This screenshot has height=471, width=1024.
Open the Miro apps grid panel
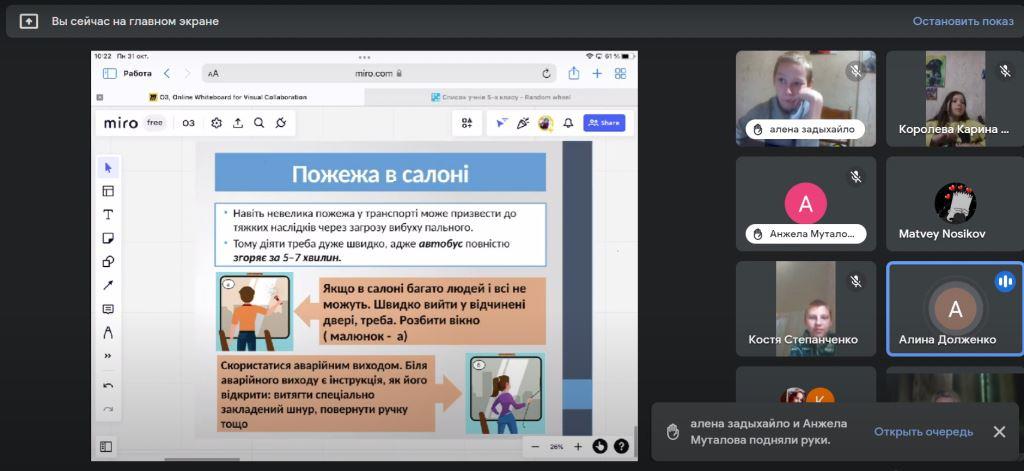click(x=467, y=123)
